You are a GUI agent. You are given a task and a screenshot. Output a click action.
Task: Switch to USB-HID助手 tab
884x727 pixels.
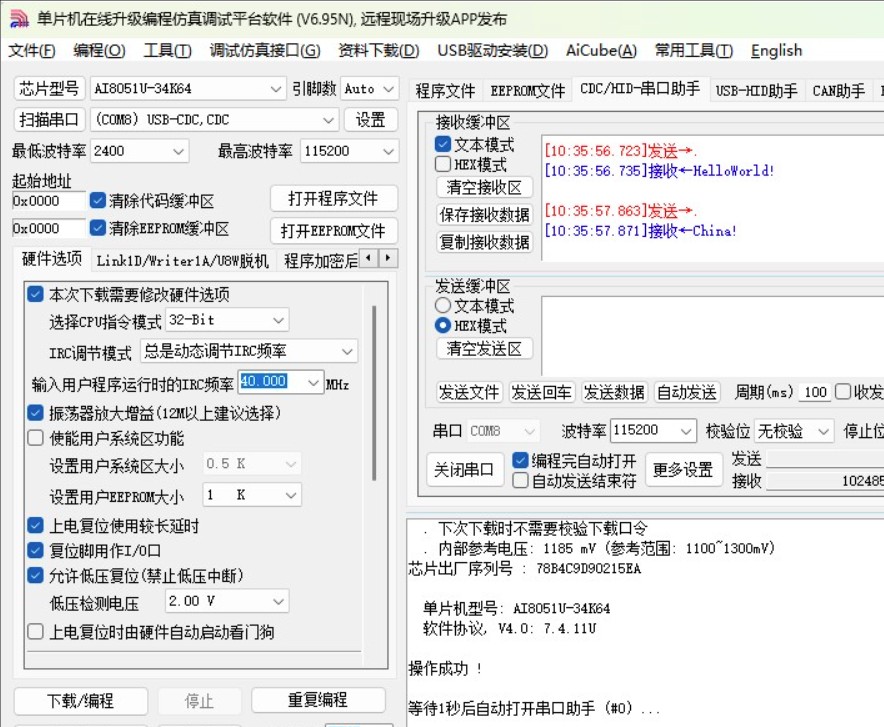pos(756,91)
